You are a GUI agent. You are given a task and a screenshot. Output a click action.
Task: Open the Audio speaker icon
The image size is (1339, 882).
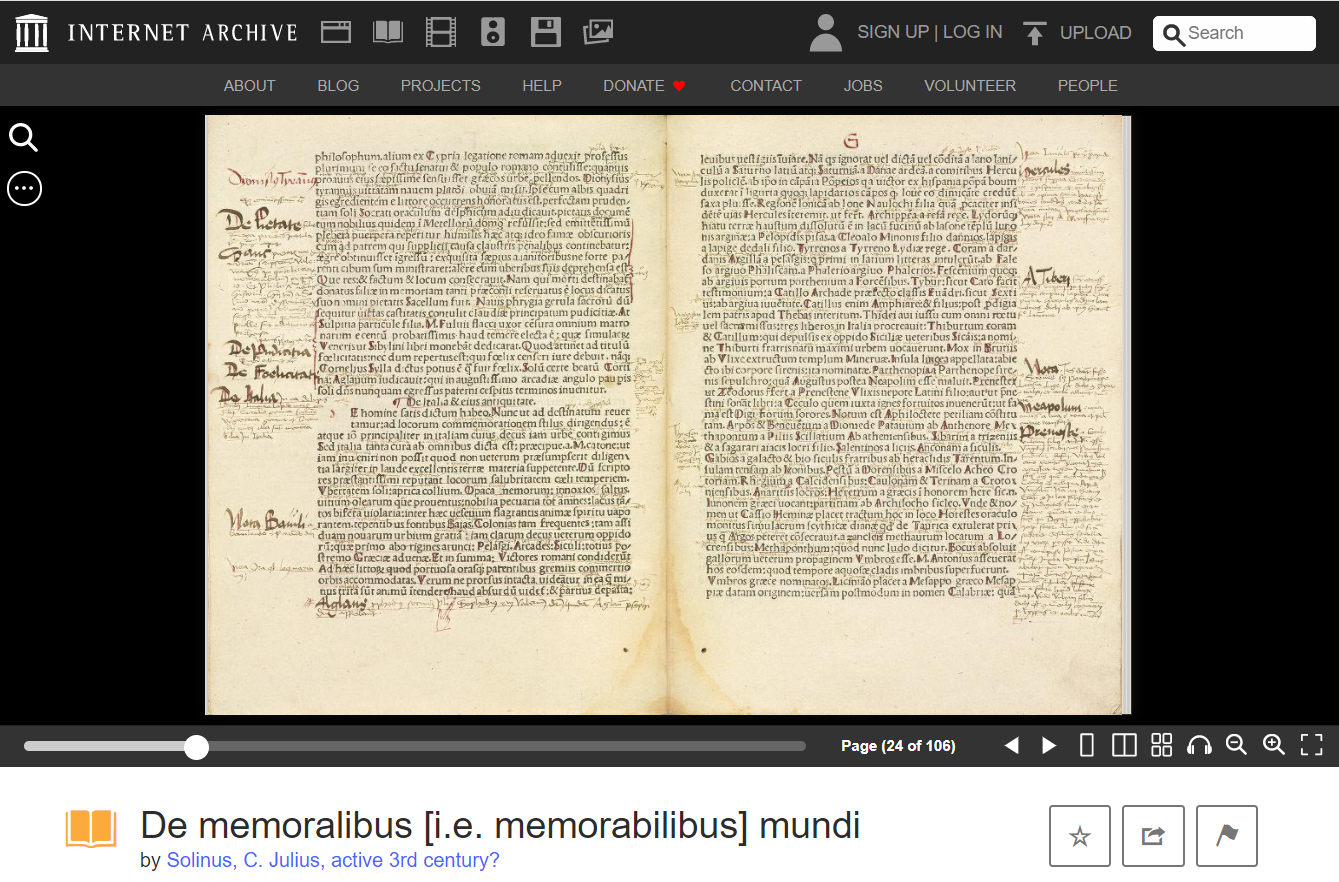[493, 32]
